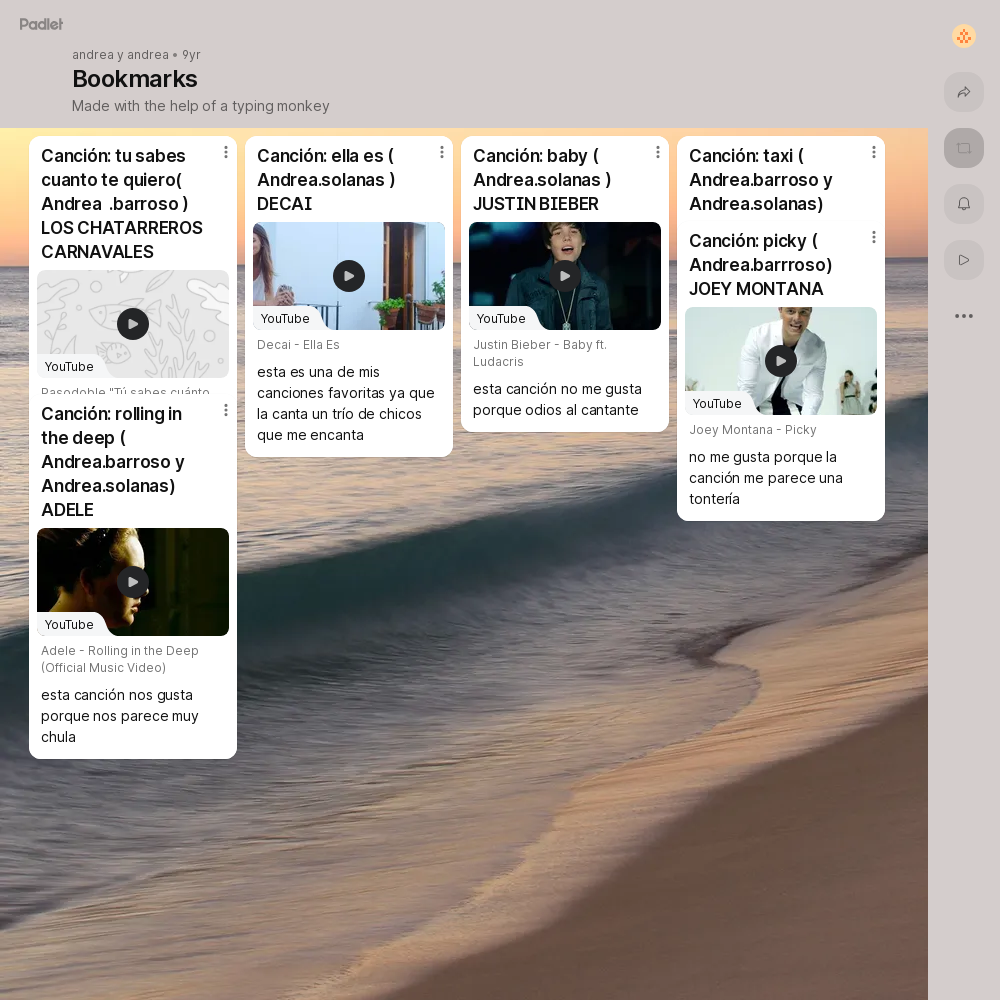The image size is (1000, 1000).
Task: Start slideshow with the sidebar play icon
Action: (964, 260)
